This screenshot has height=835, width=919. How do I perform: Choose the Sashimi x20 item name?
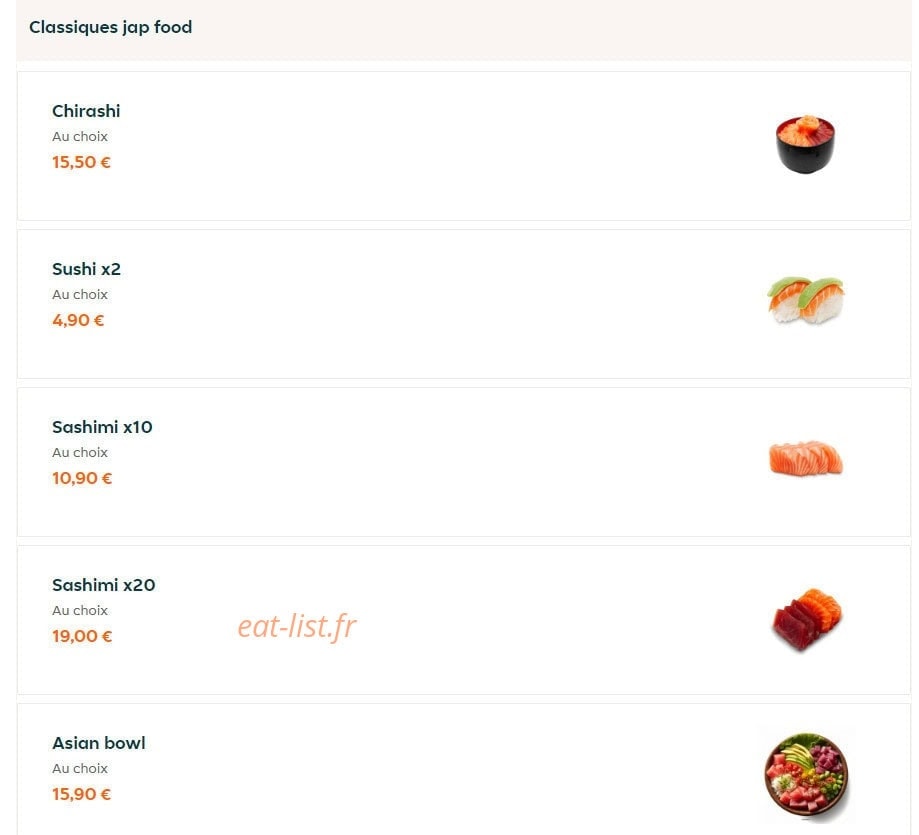[103, 585]
